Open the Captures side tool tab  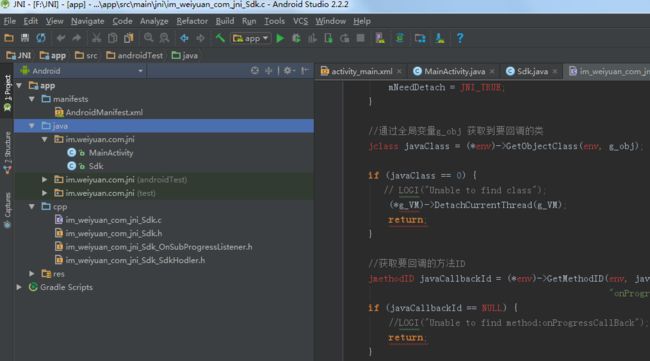(7, 210)
